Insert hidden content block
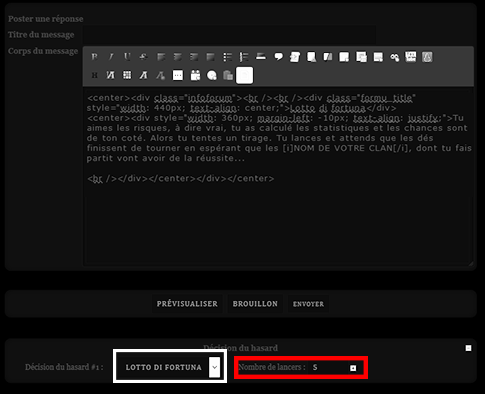Screen dimensions: 485x394 pyautogui.click(x=328, y=57)
